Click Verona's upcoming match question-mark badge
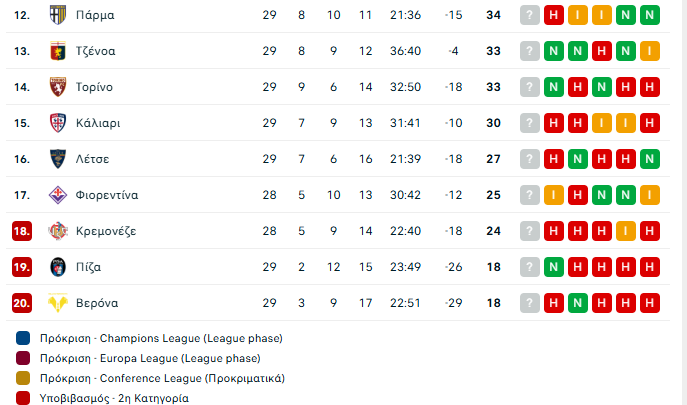The image size is (687, 405). click(x=530, y=303)
